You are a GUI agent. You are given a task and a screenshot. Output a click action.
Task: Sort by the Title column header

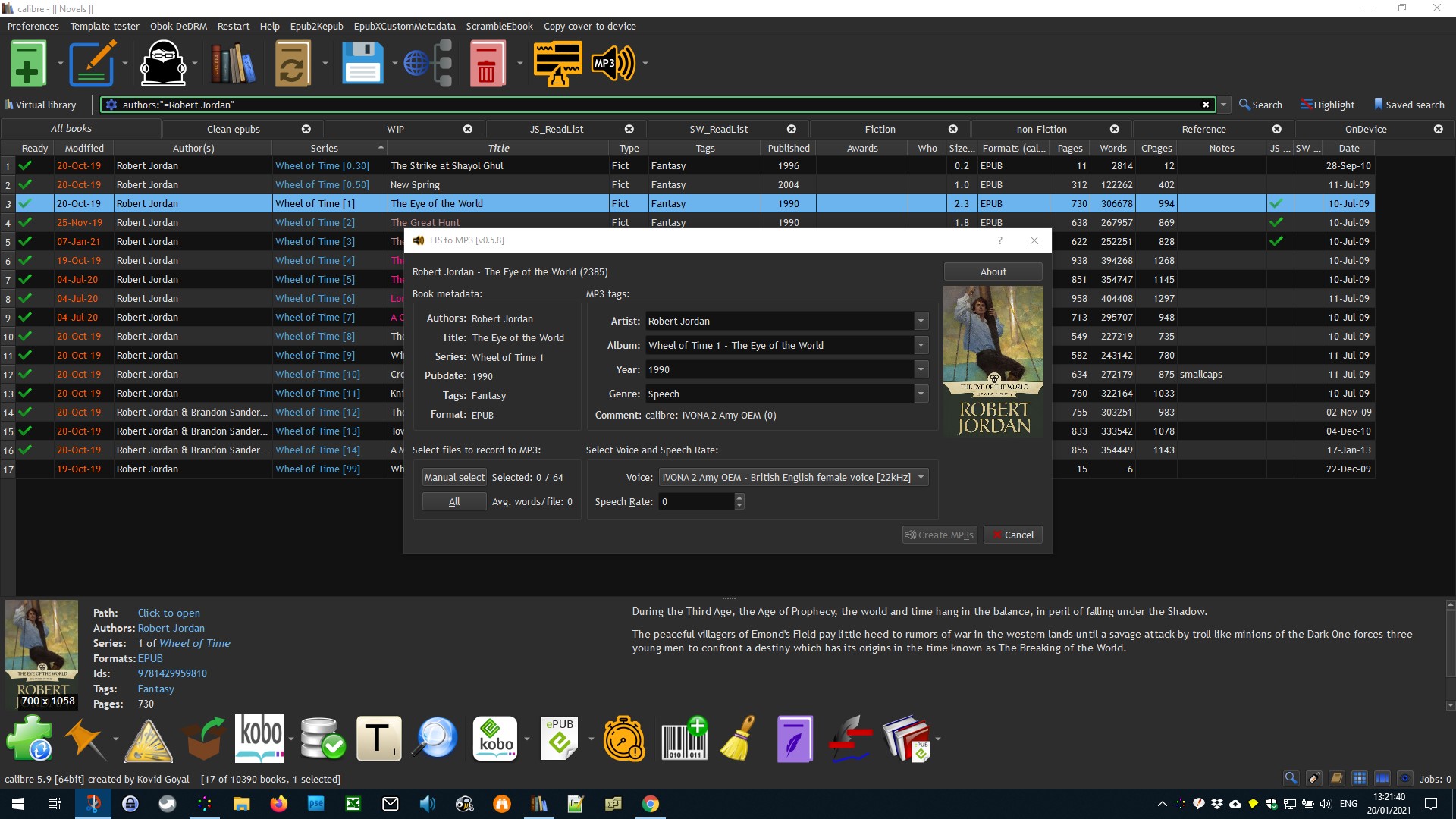498,148
